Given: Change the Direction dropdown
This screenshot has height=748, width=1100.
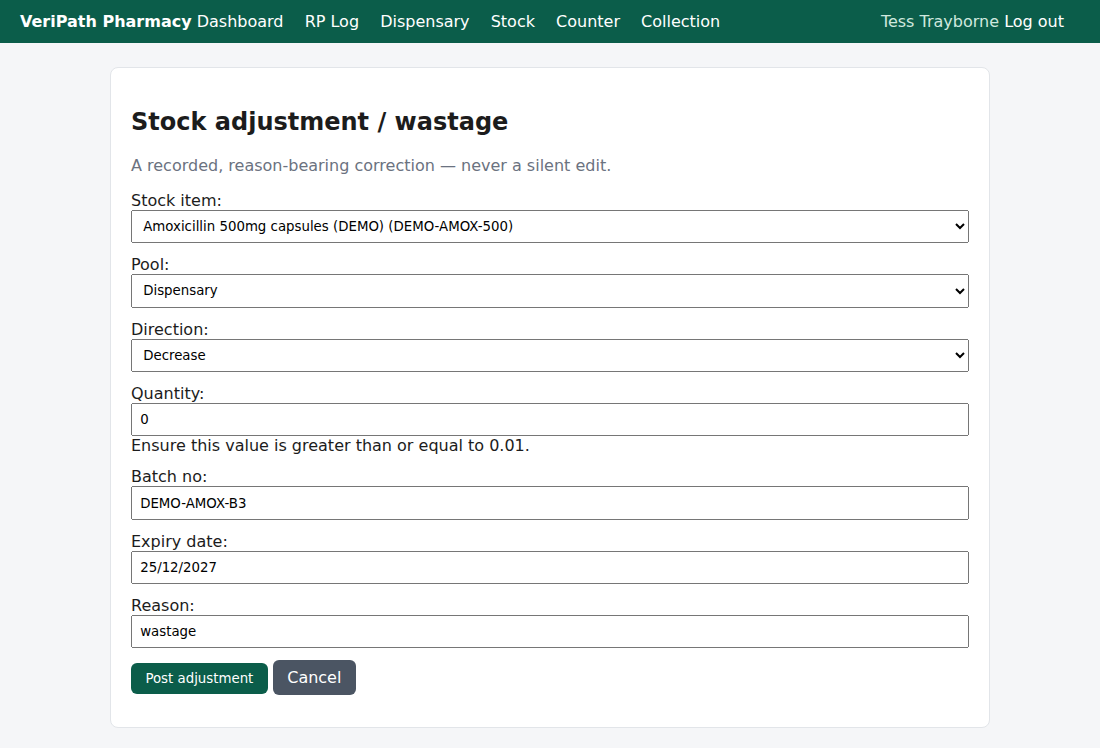Looking at the screenshot, I should [549, 355].
